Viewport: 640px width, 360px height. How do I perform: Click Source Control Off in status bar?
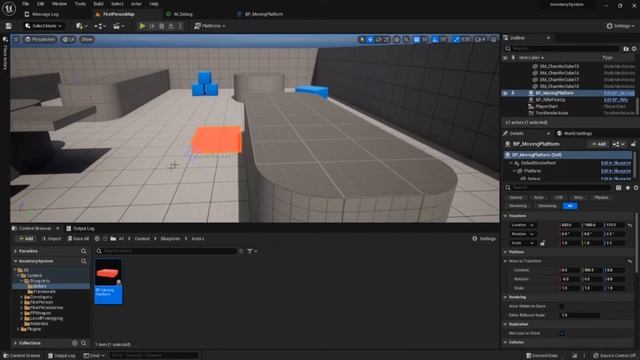click(x=614, y=356)
